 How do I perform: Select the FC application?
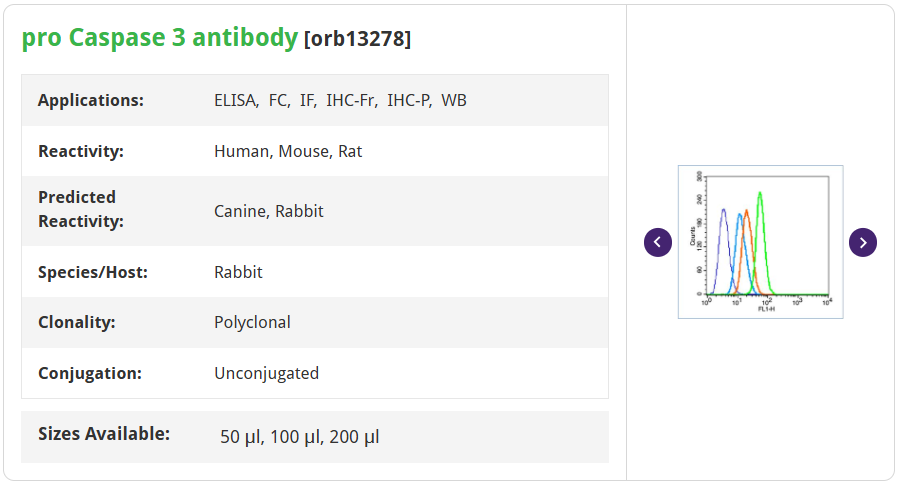pyautogui.click(x=279, y=100)
